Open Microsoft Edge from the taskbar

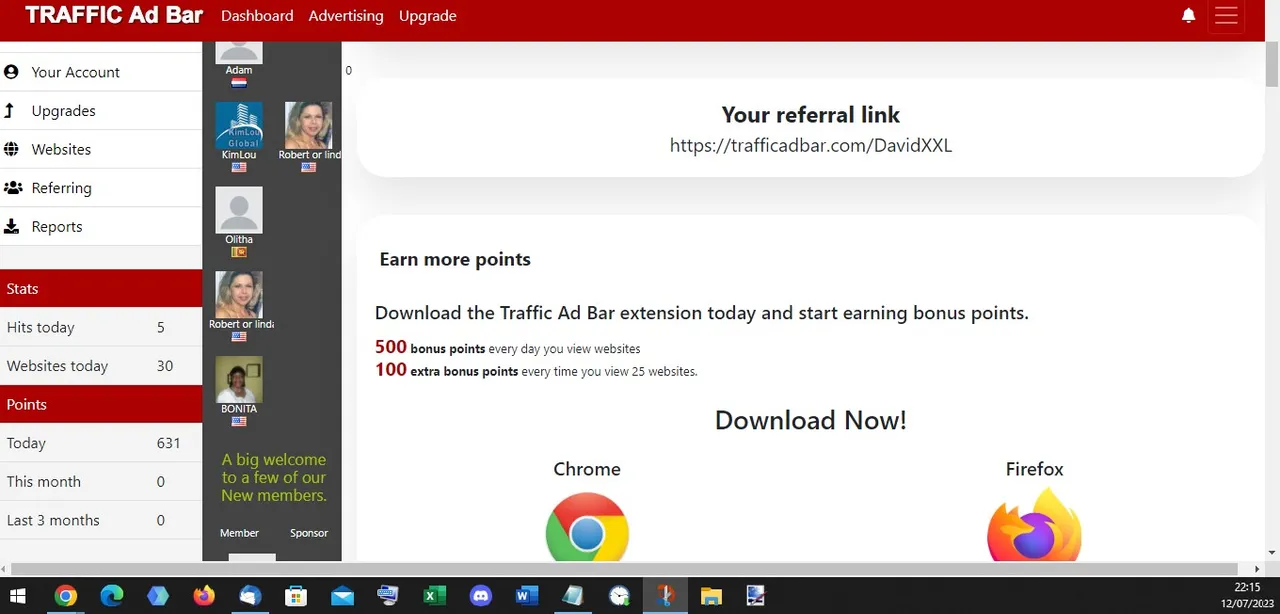point(112,596)
